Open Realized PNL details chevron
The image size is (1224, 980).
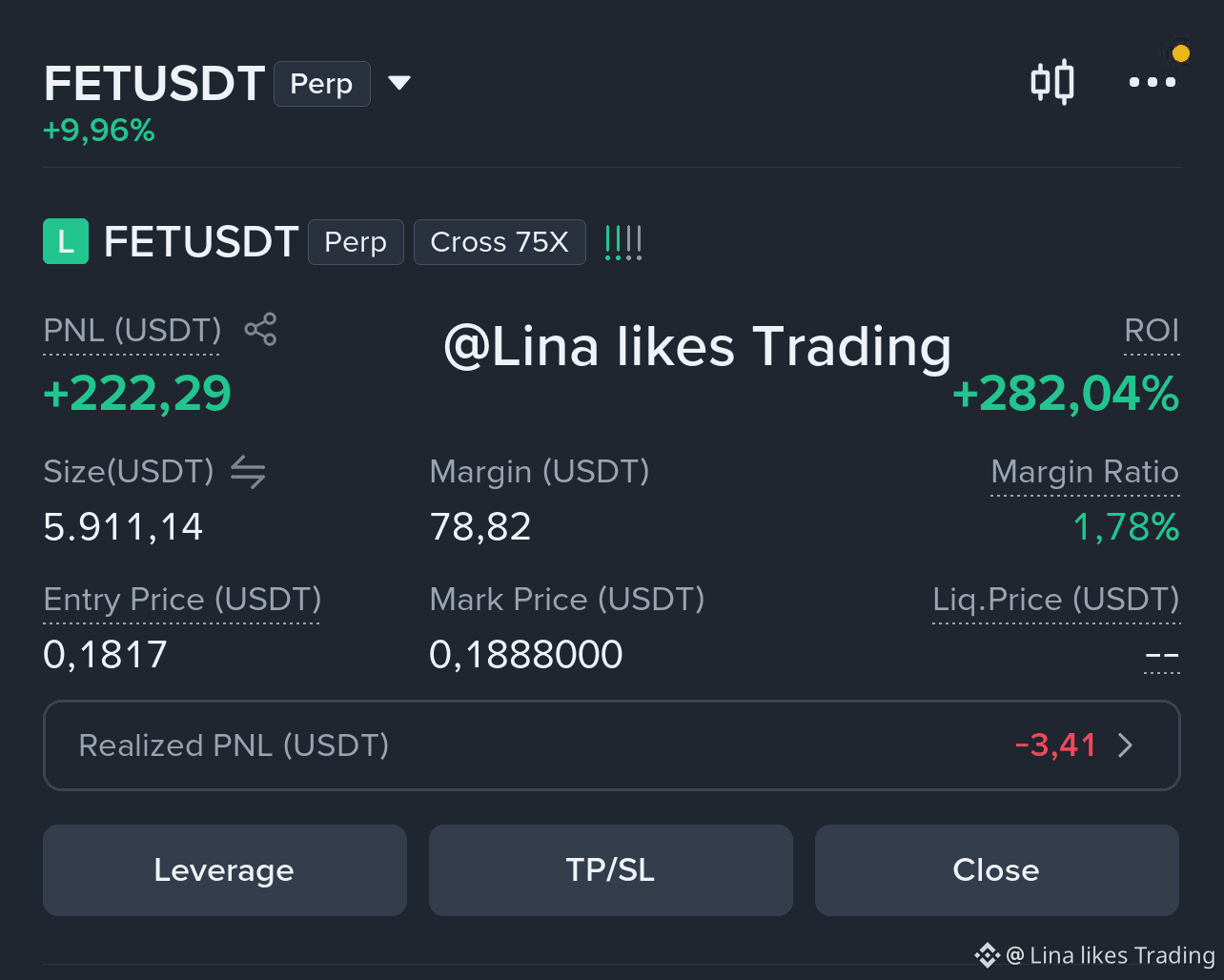point(1125,745)
